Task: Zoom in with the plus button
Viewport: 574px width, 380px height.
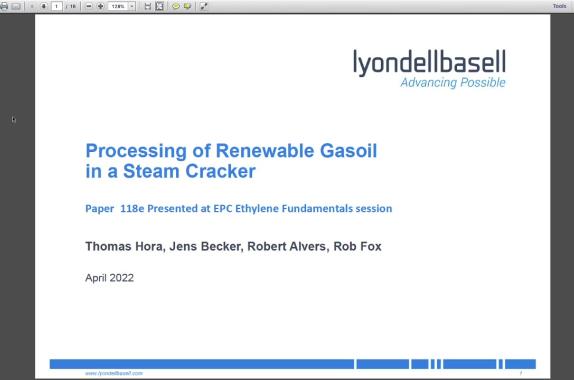Action: pyautogui.click(x=100, y=6)
